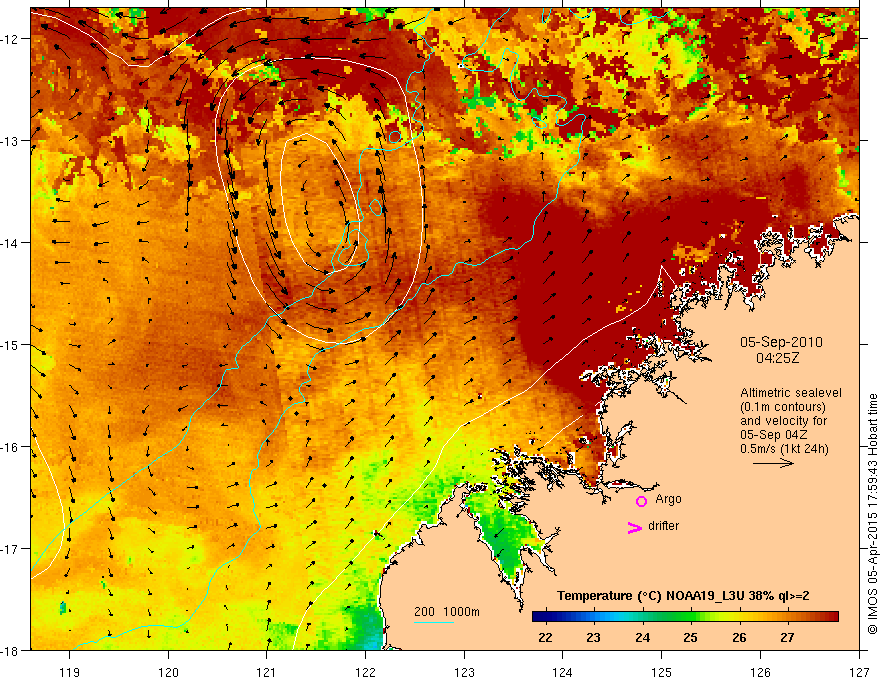Click the colorbar tick label '24'

point(643,638)
